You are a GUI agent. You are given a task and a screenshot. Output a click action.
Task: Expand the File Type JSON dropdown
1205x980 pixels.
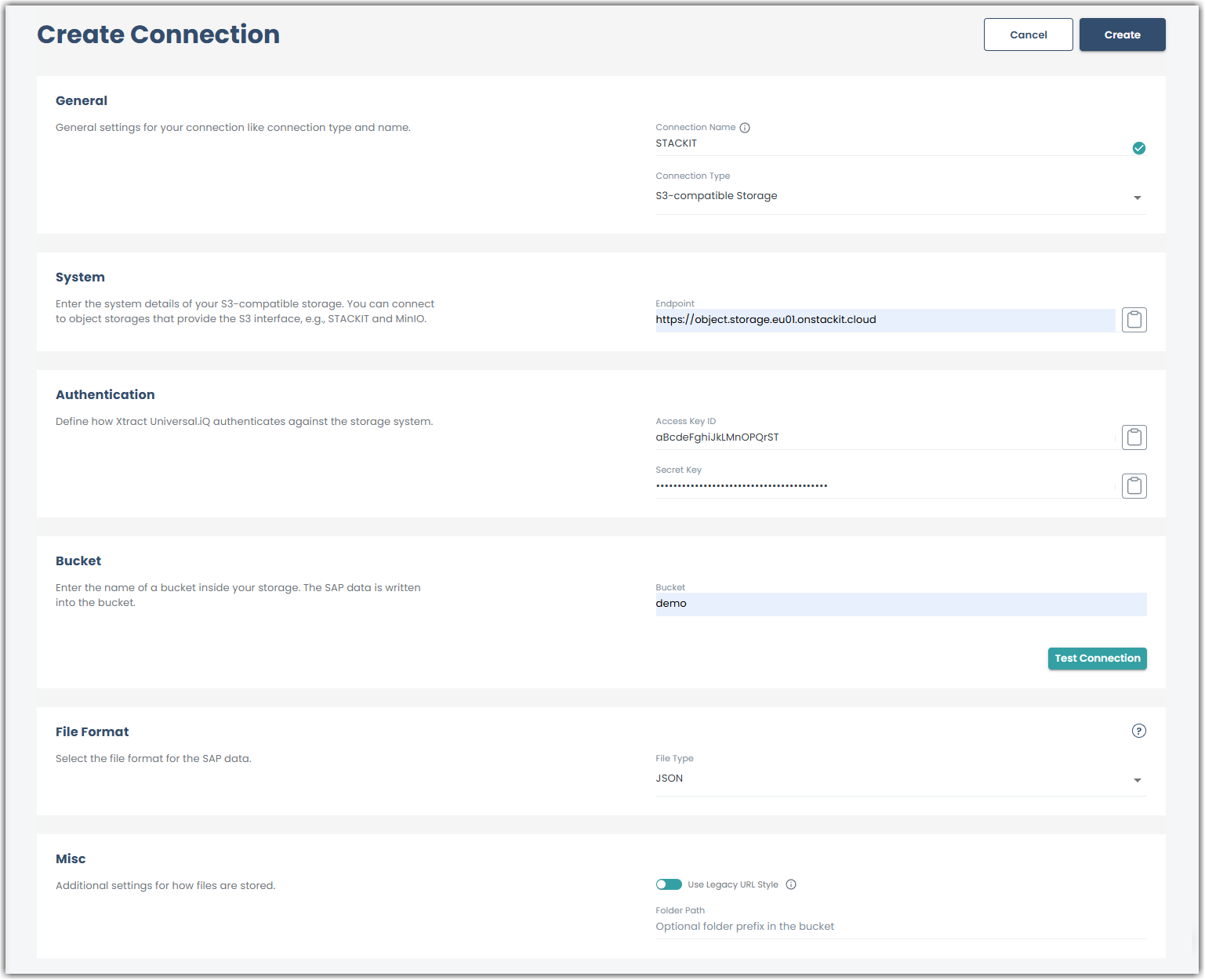(x=901, y=779)
